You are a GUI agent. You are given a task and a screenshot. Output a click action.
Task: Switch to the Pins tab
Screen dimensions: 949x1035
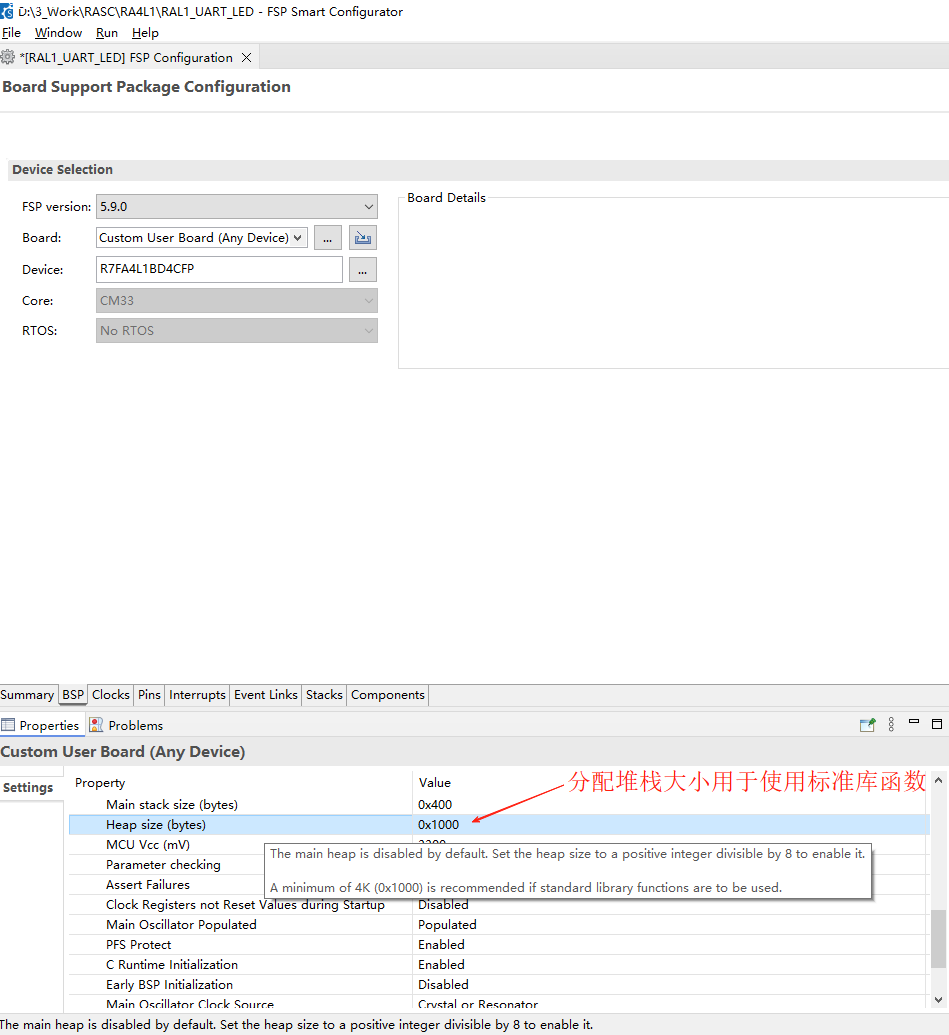pos(149,695)
